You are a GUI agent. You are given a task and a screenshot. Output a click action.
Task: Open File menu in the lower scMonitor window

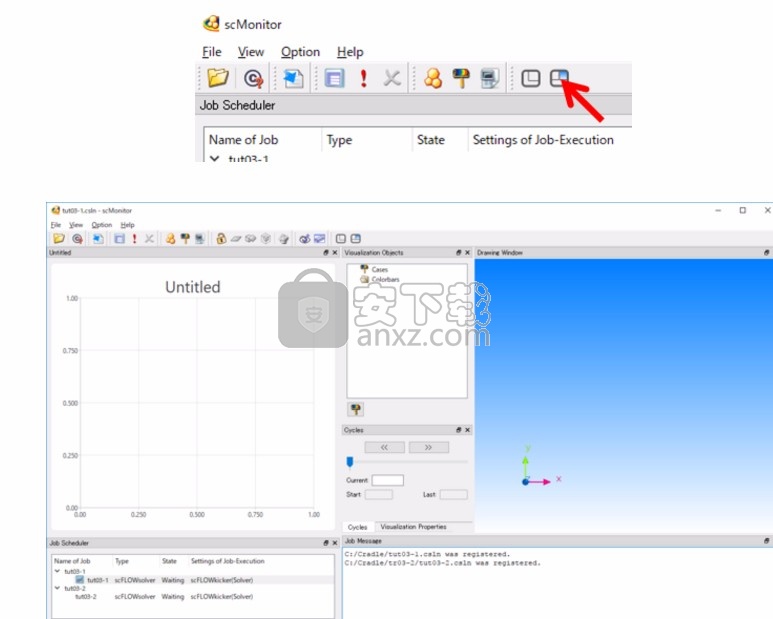[x=56, y=225]
